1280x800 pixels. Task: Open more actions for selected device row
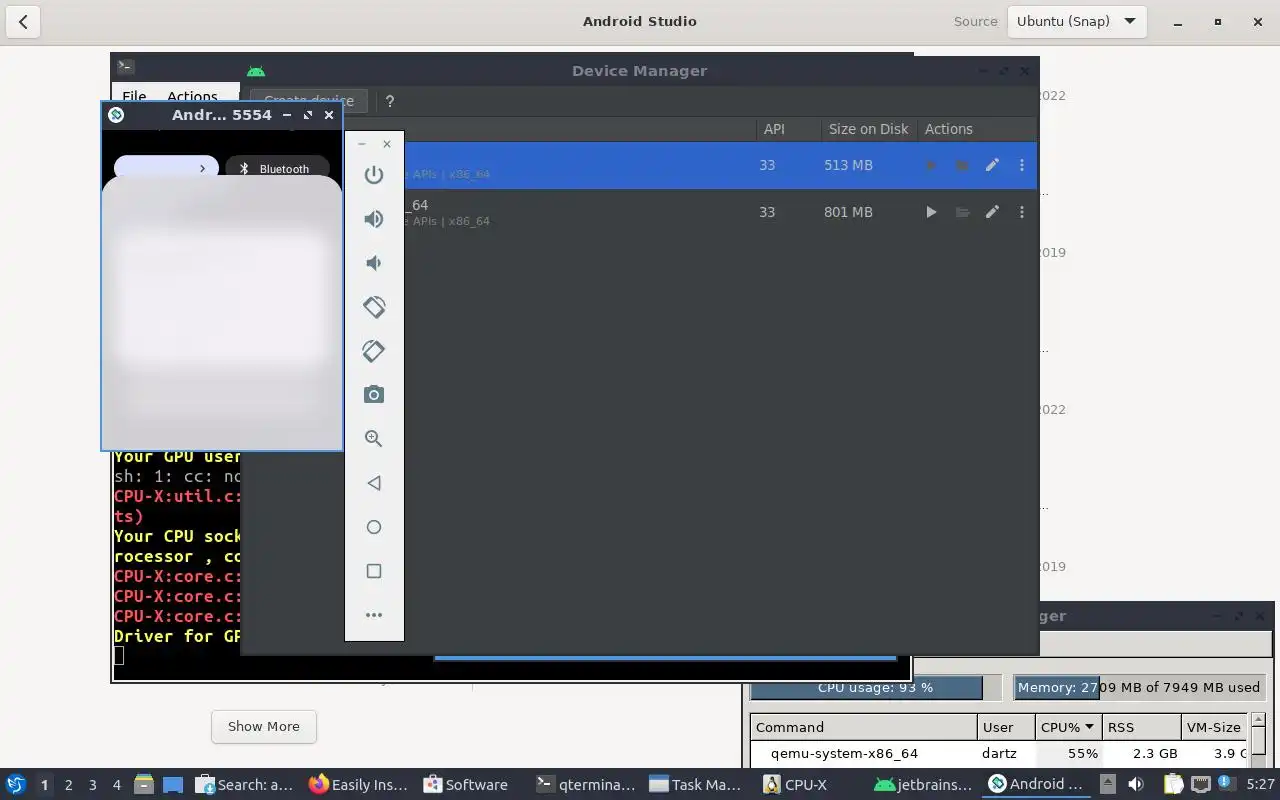(1022, 165)
